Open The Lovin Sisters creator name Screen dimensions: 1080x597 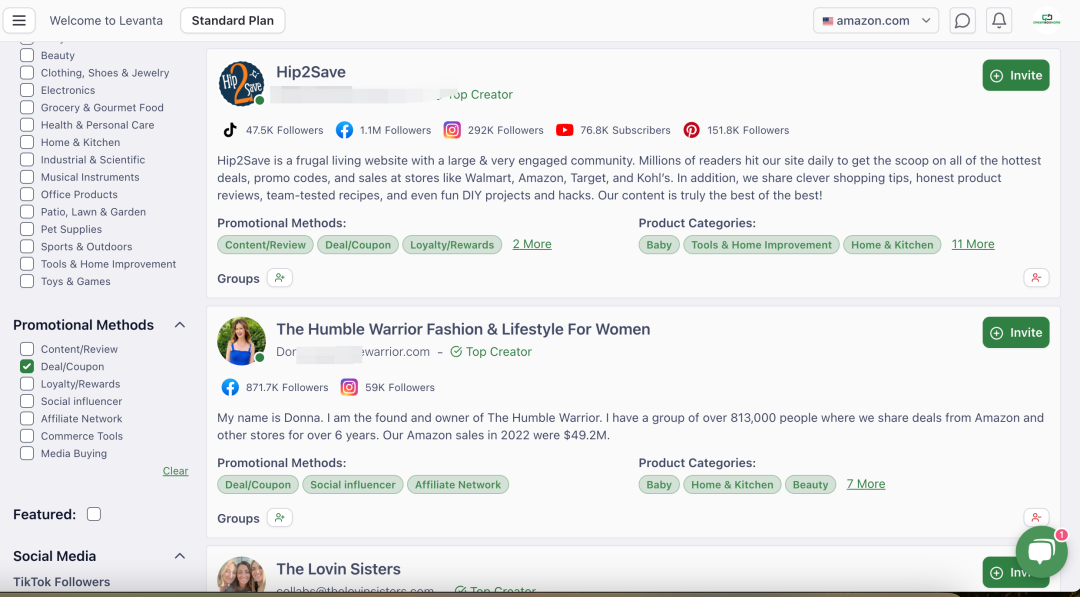(x=338, y=569)
